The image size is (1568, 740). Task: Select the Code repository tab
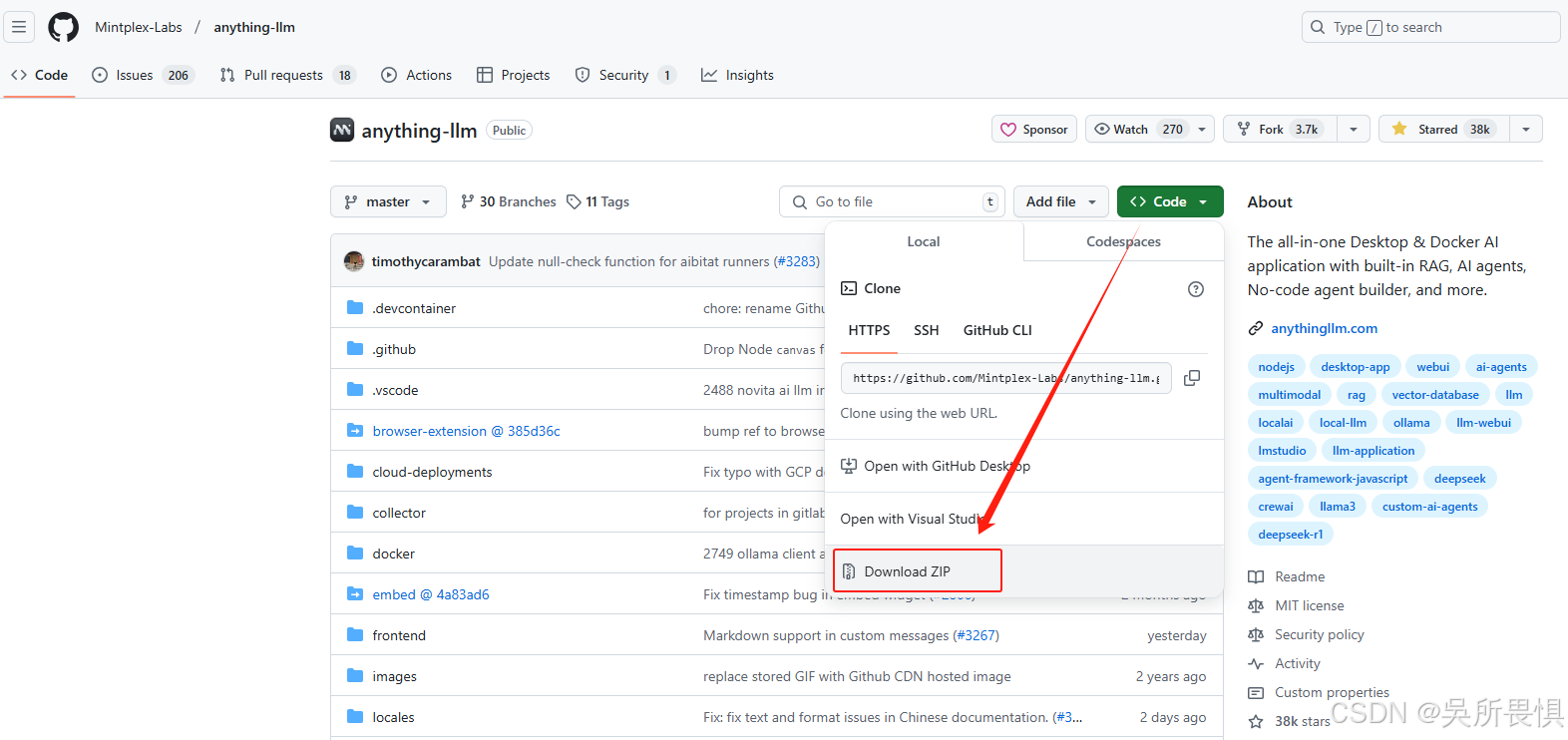pyautogui.click(x=40, y=75)
